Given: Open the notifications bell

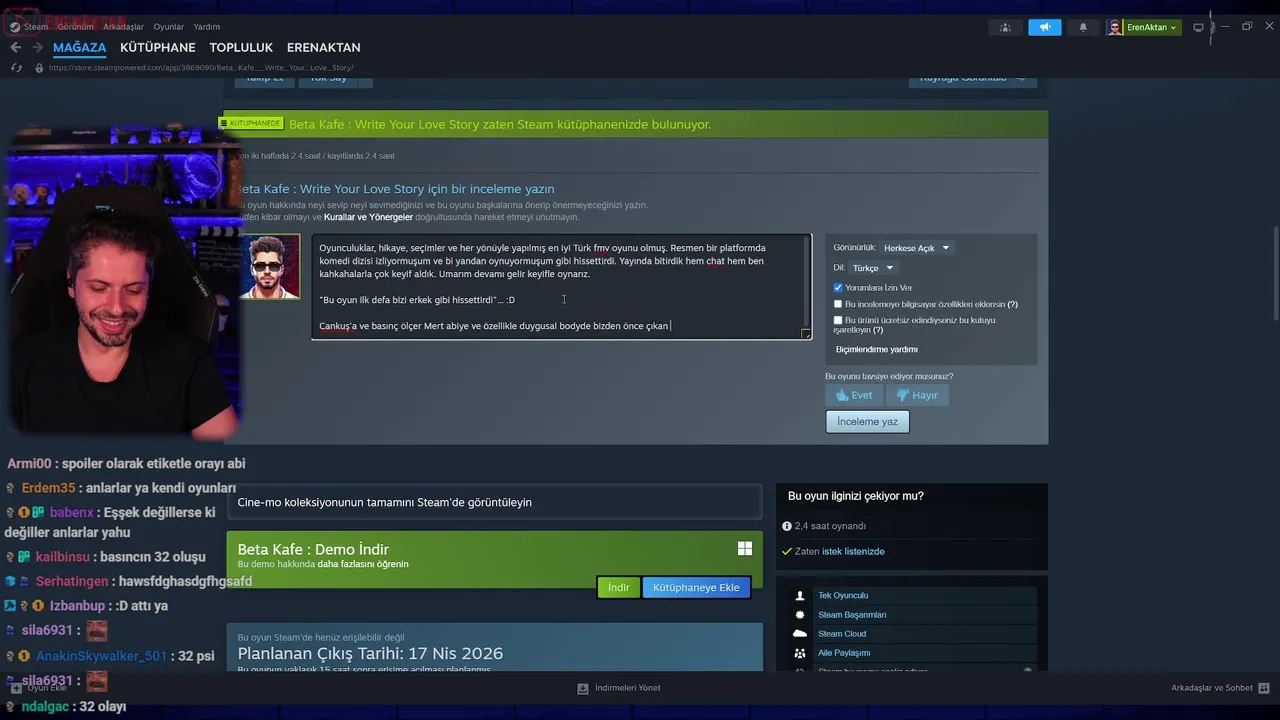Looking at the screenshot, I should coord(1083,27).
